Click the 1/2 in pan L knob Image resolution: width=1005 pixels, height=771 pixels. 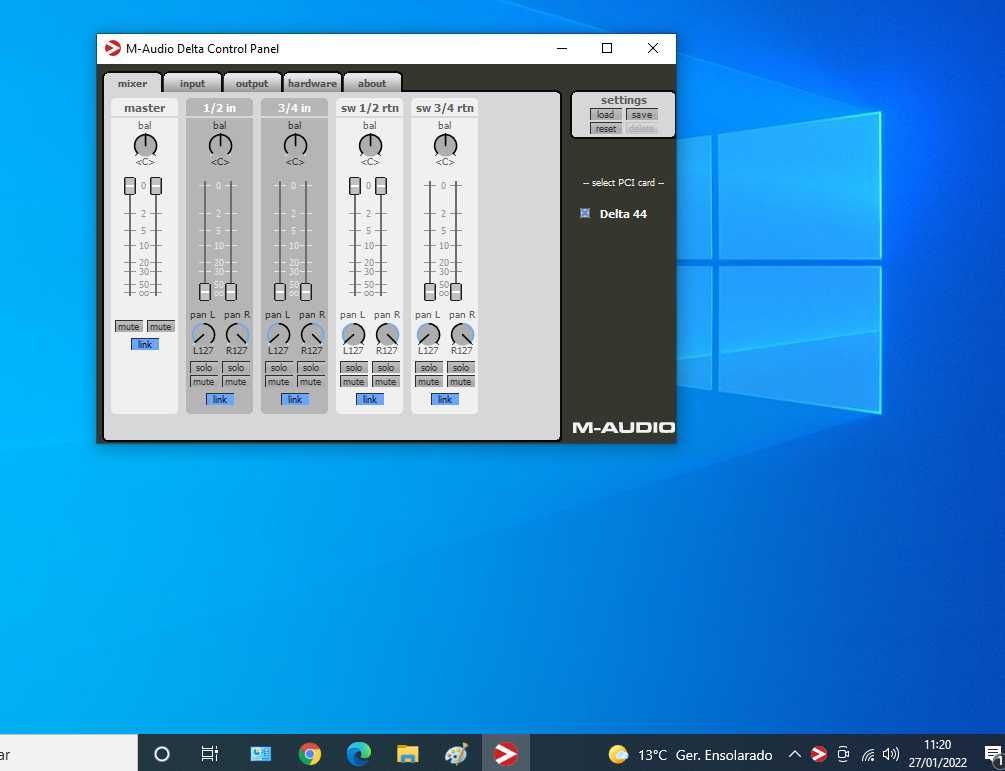point(203,334)
